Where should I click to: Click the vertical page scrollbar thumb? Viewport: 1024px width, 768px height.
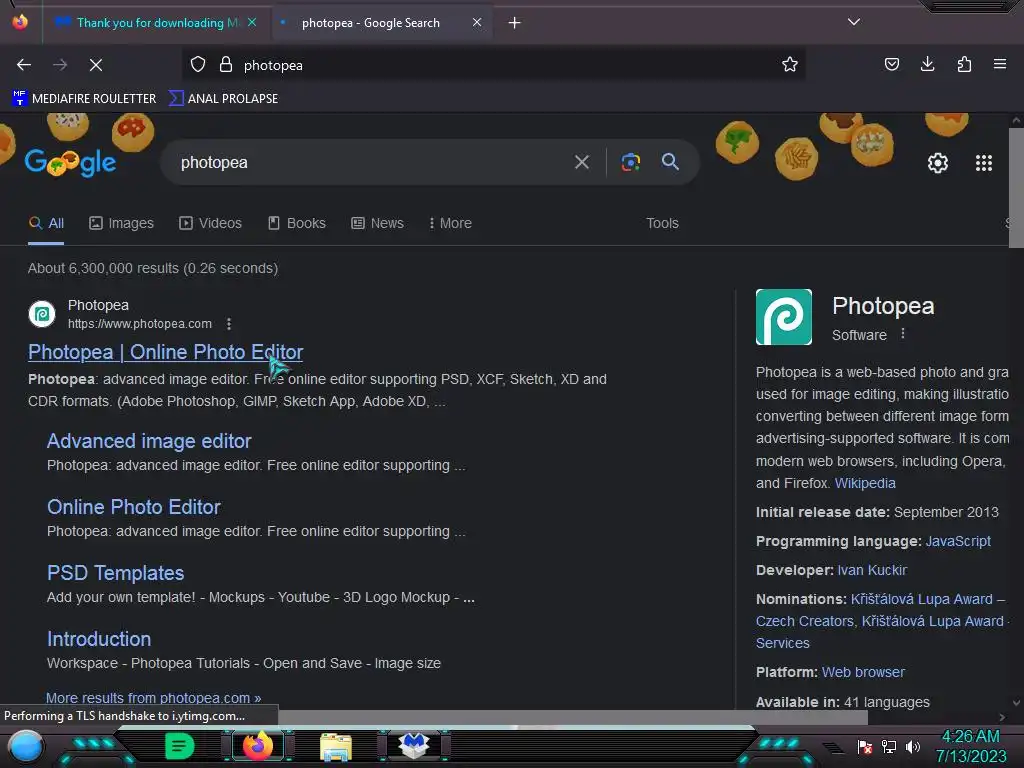tap(1016, 188)
